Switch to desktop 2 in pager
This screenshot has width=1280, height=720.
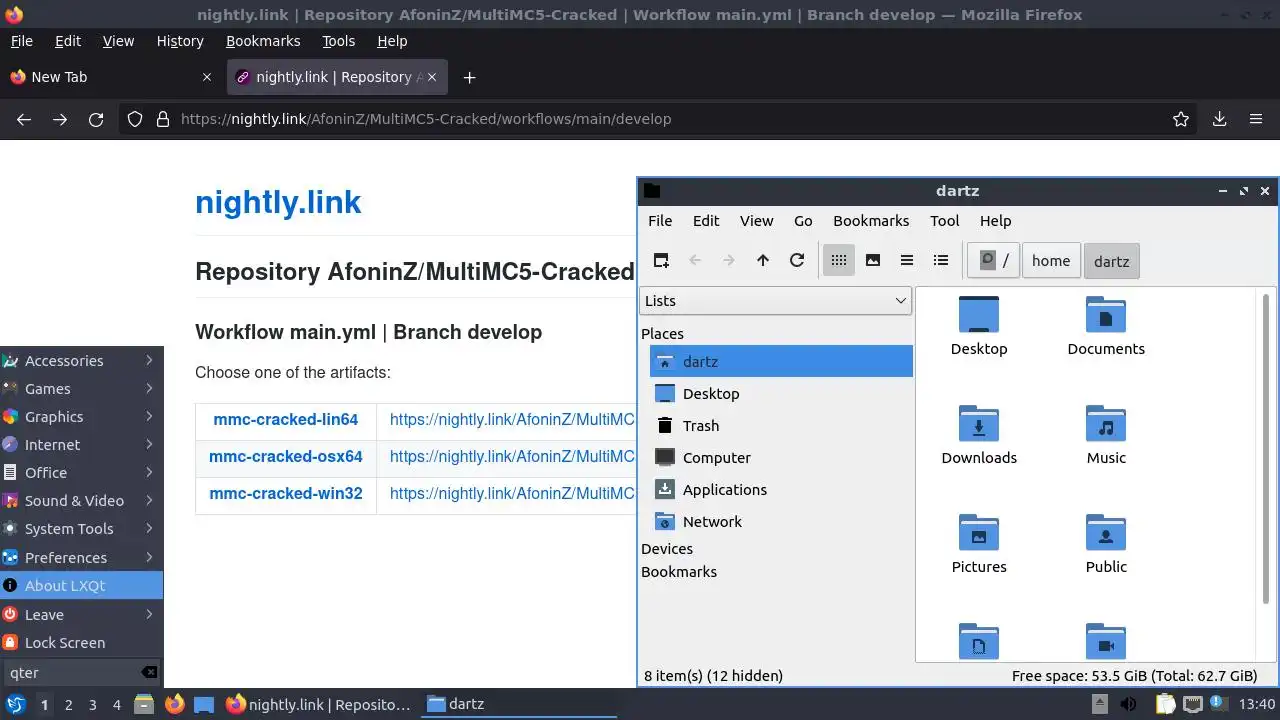(x=68, y=704)
